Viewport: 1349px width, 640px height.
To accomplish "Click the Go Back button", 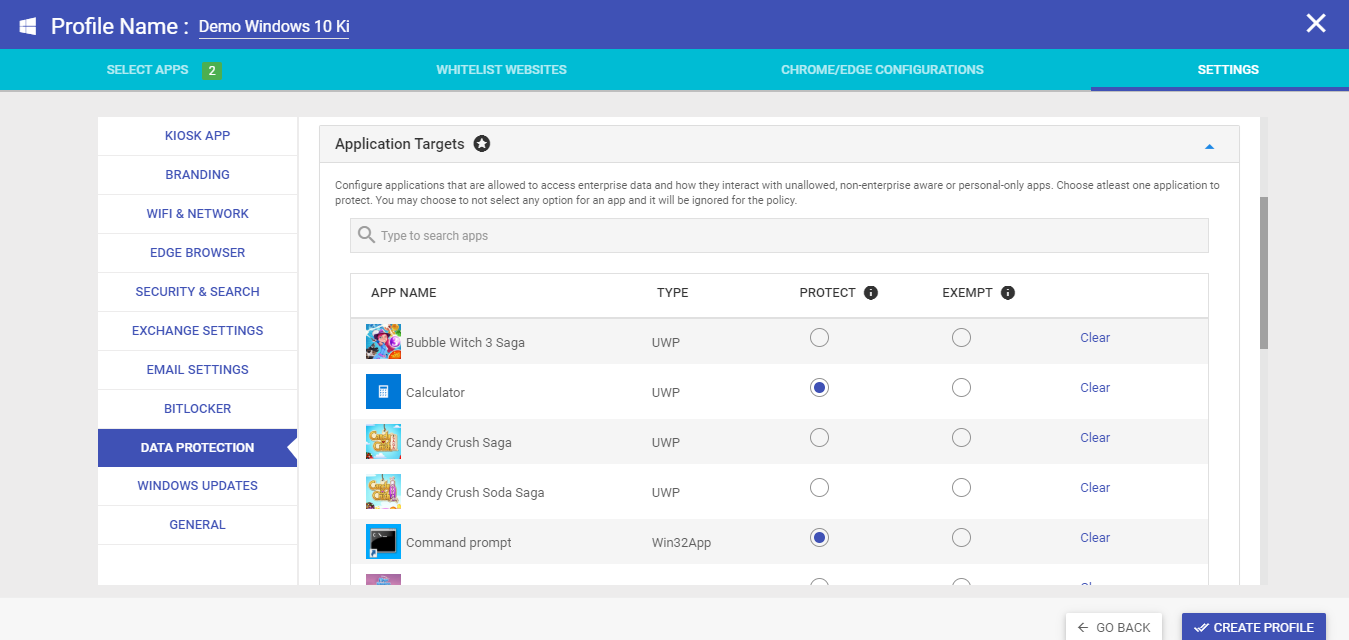I will click(1114, 627).
